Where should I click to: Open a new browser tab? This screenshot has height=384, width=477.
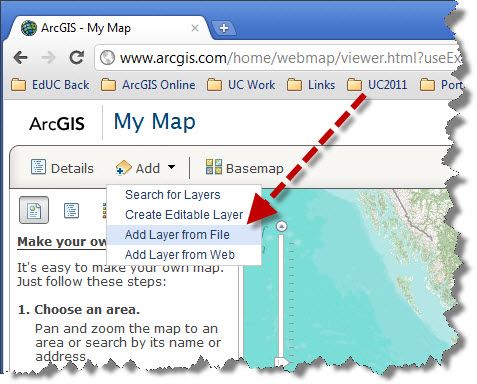point(224,28)
